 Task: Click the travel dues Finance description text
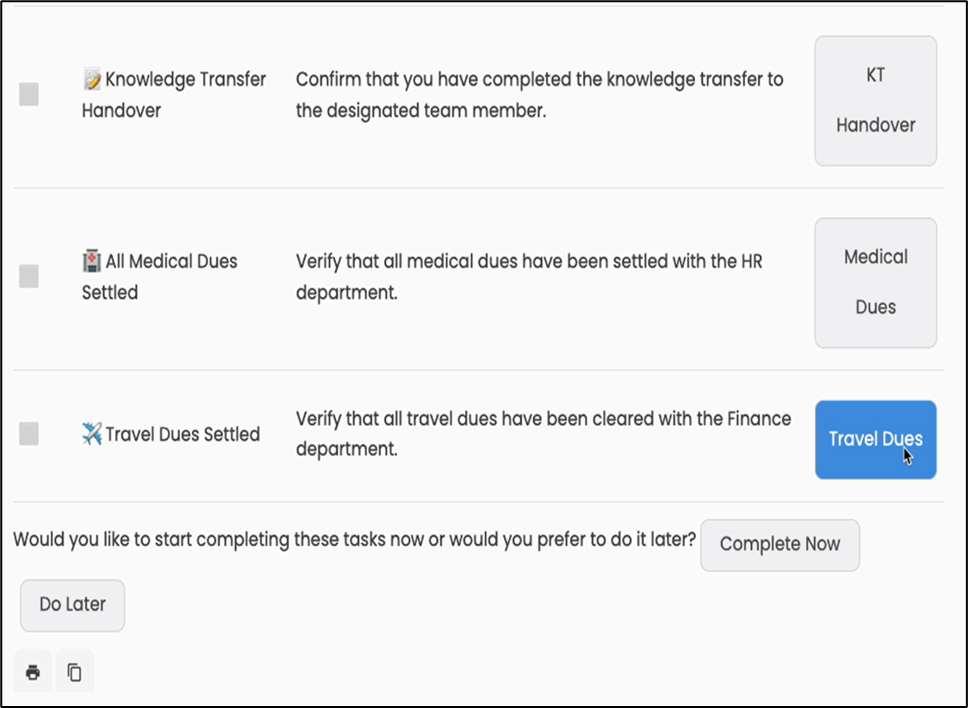pyautogui.click(x=543, y=434)
